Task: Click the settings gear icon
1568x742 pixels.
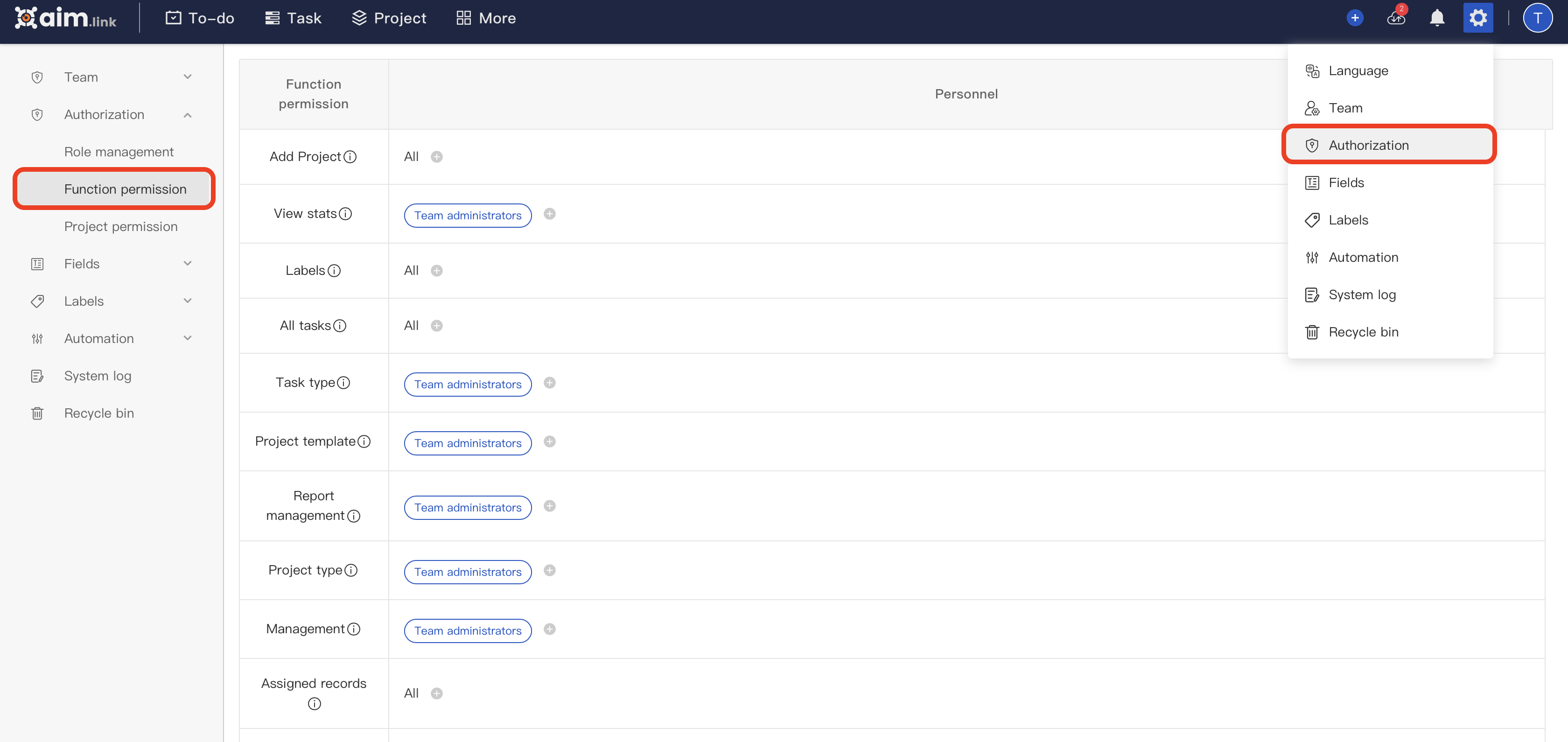Action: click(1478, 18)
